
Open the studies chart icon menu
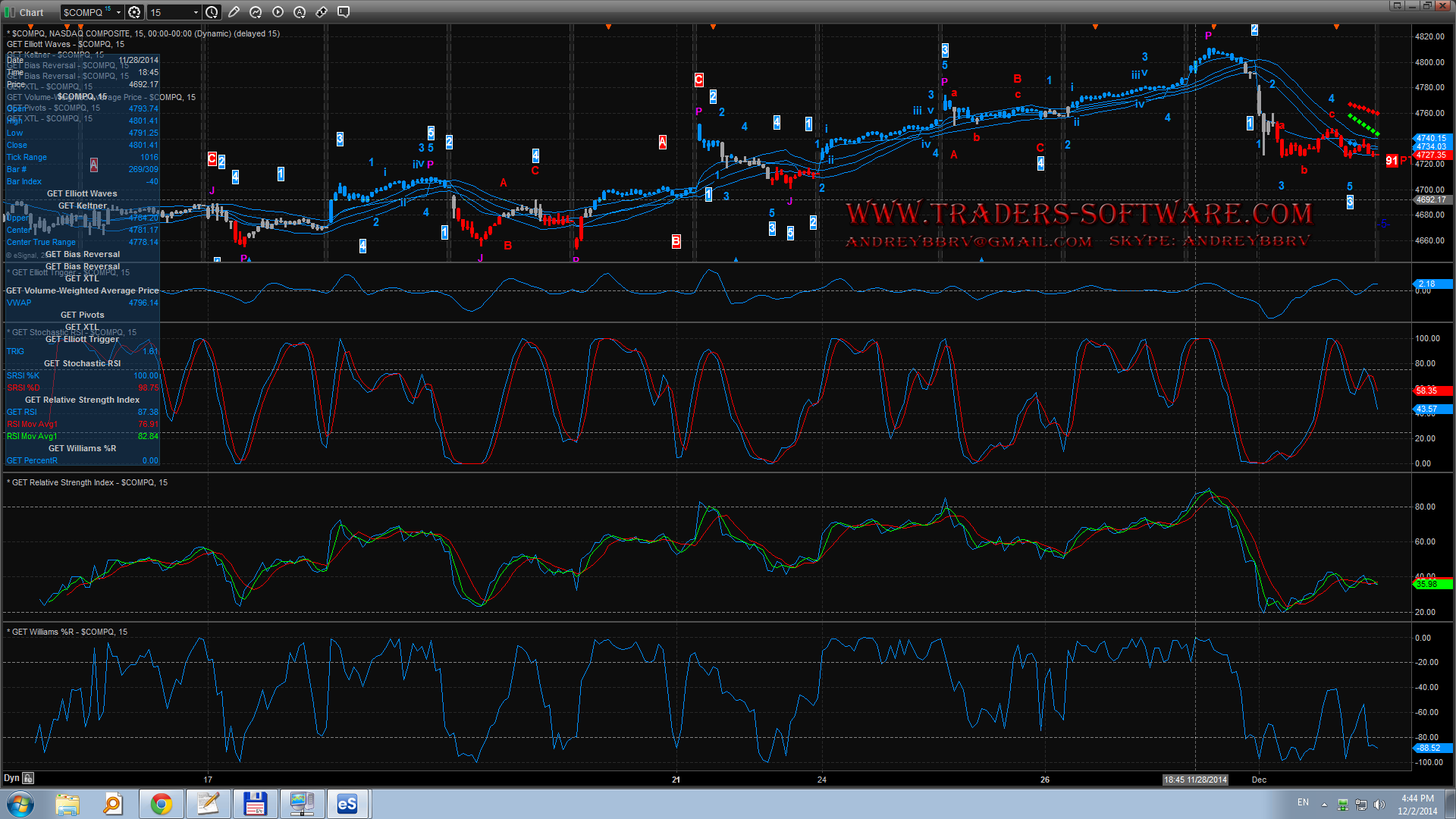(256, 12)
